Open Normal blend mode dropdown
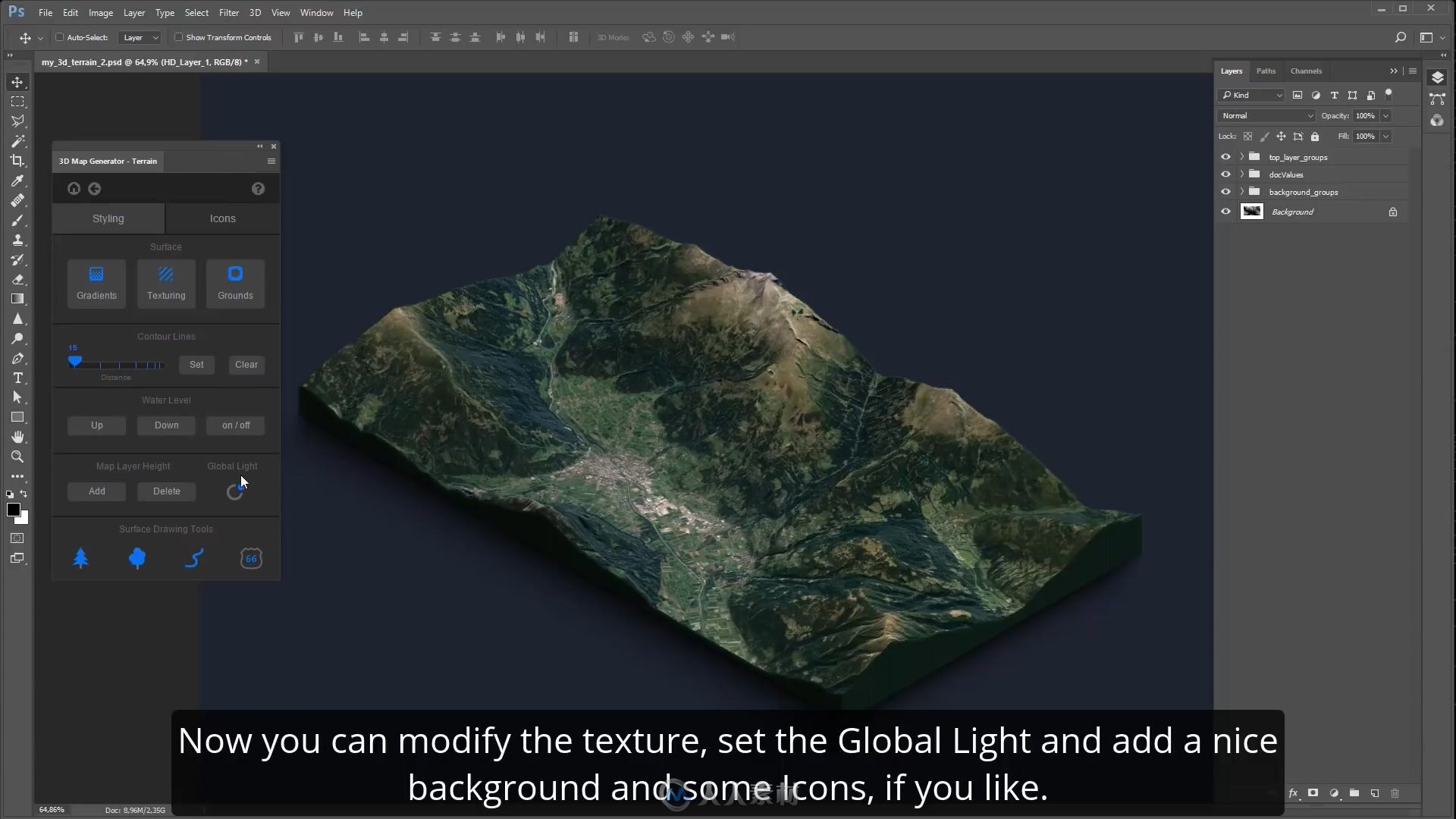1456x819 pixels. click(x=1266, y=116)
